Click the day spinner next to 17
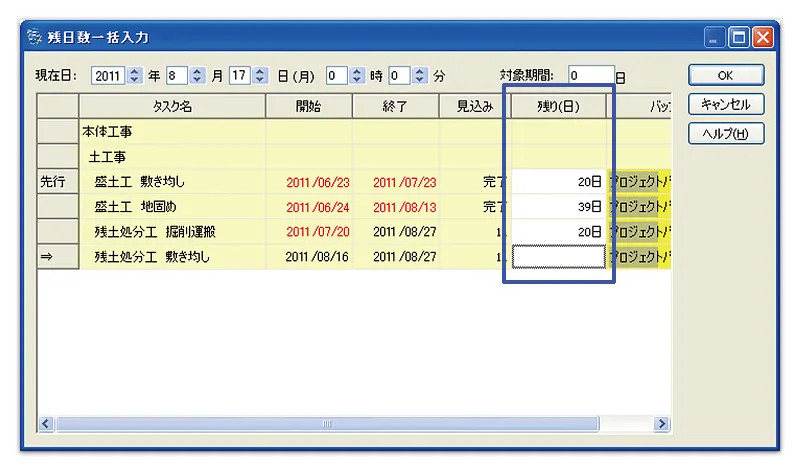Image resolution: width=800 pixels, height=471 pixels. pos(260,76)
